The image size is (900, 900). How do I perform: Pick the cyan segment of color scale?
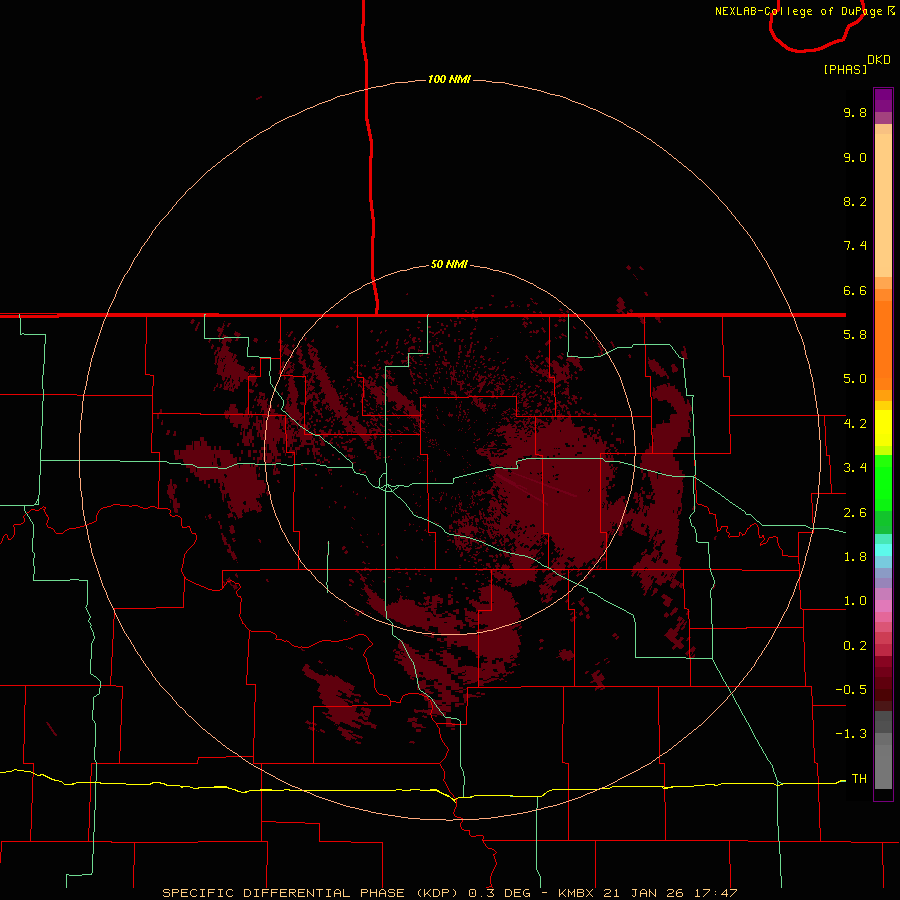[x=883, y=550]
